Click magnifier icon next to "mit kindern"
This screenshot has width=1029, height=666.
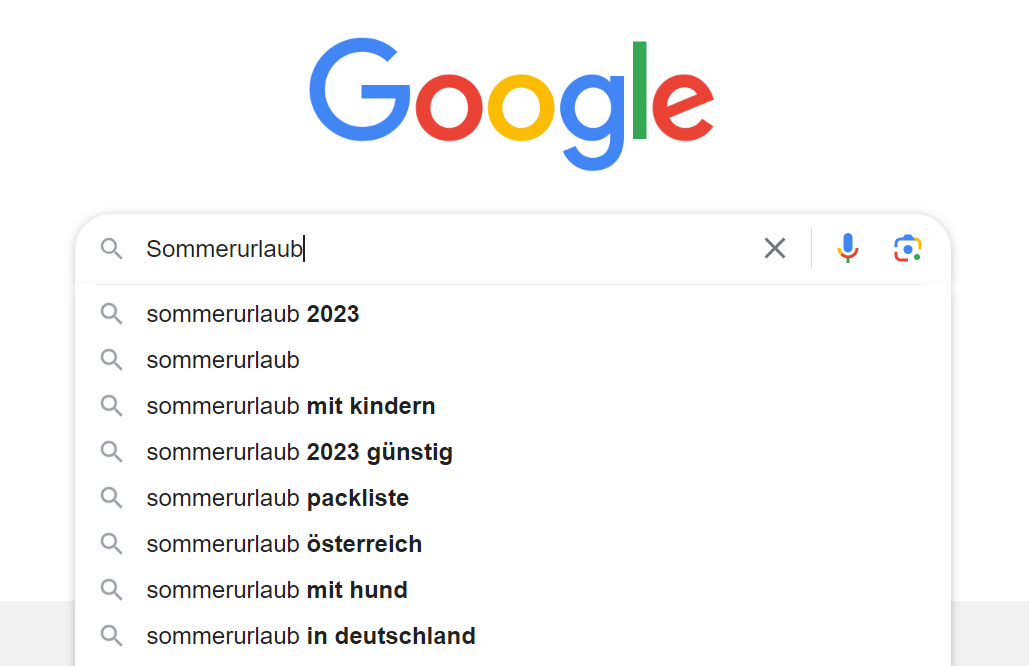click(111, 406)
